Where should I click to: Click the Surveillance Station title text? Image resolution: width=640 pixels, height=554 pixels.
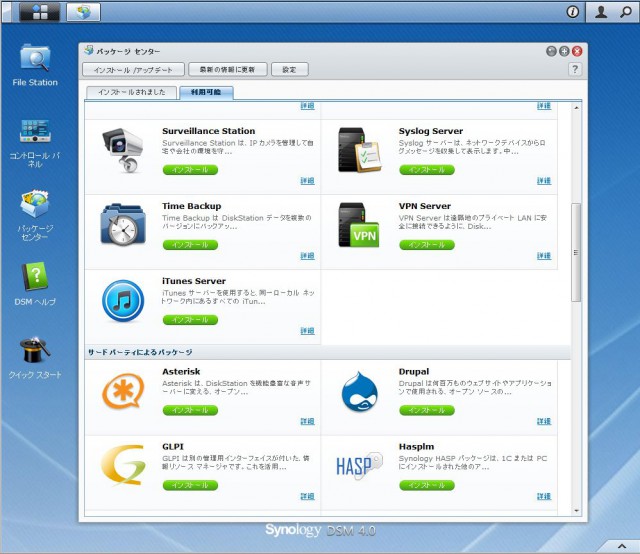pos(209,131)
